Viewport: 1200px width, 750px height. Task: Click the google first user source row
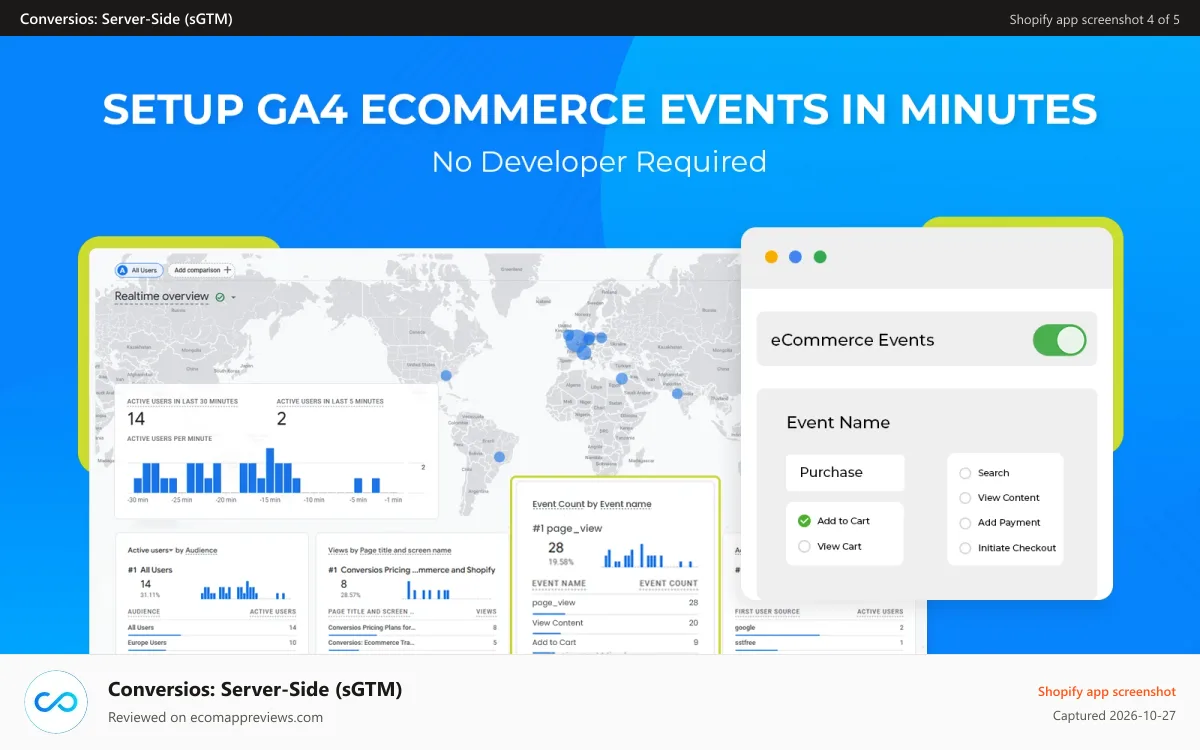(819, 628)
